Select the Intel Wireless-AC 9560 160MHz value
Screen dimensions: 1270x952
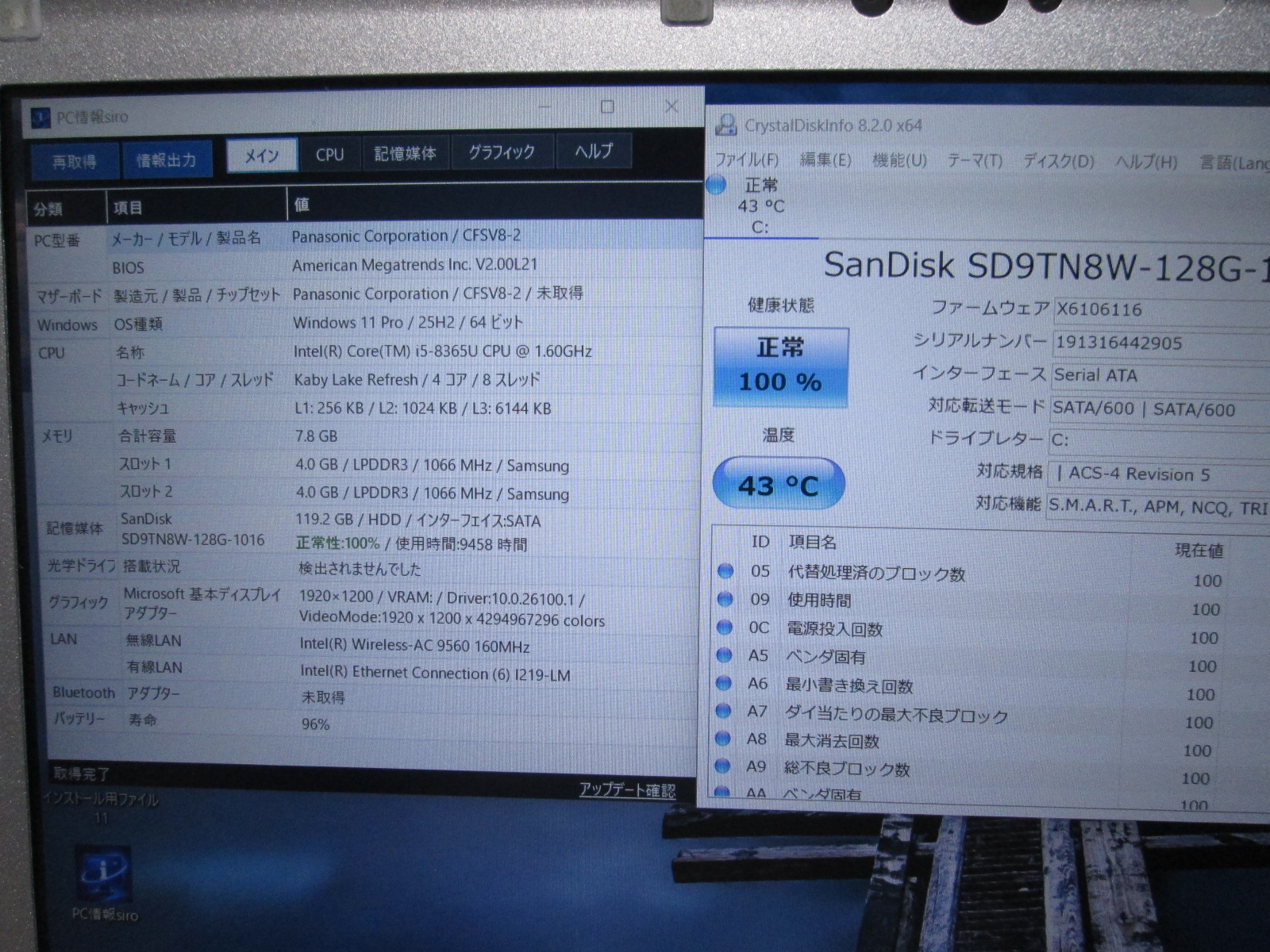[x=415, y=645]
